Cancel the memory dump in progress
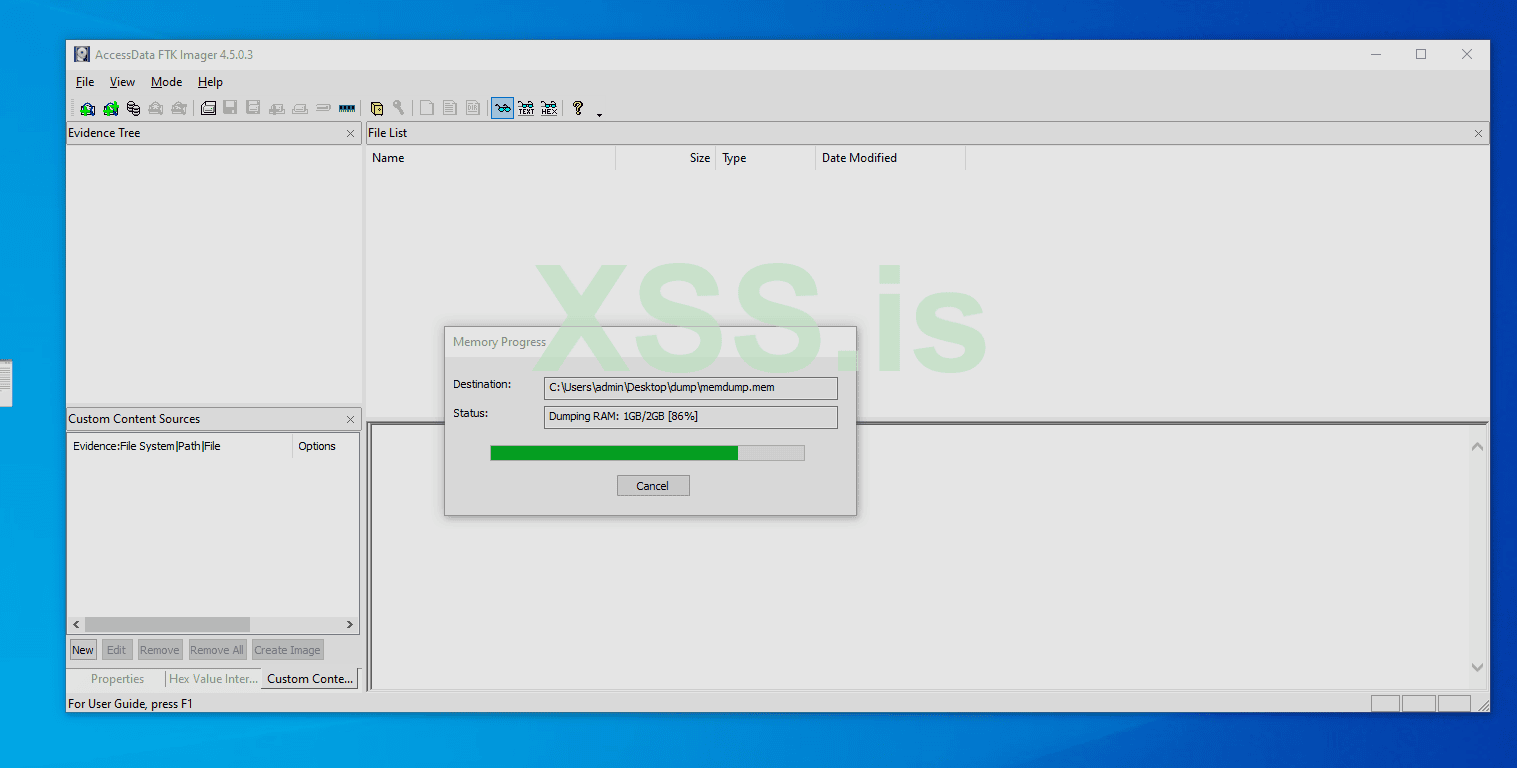 tap(653, 486)
